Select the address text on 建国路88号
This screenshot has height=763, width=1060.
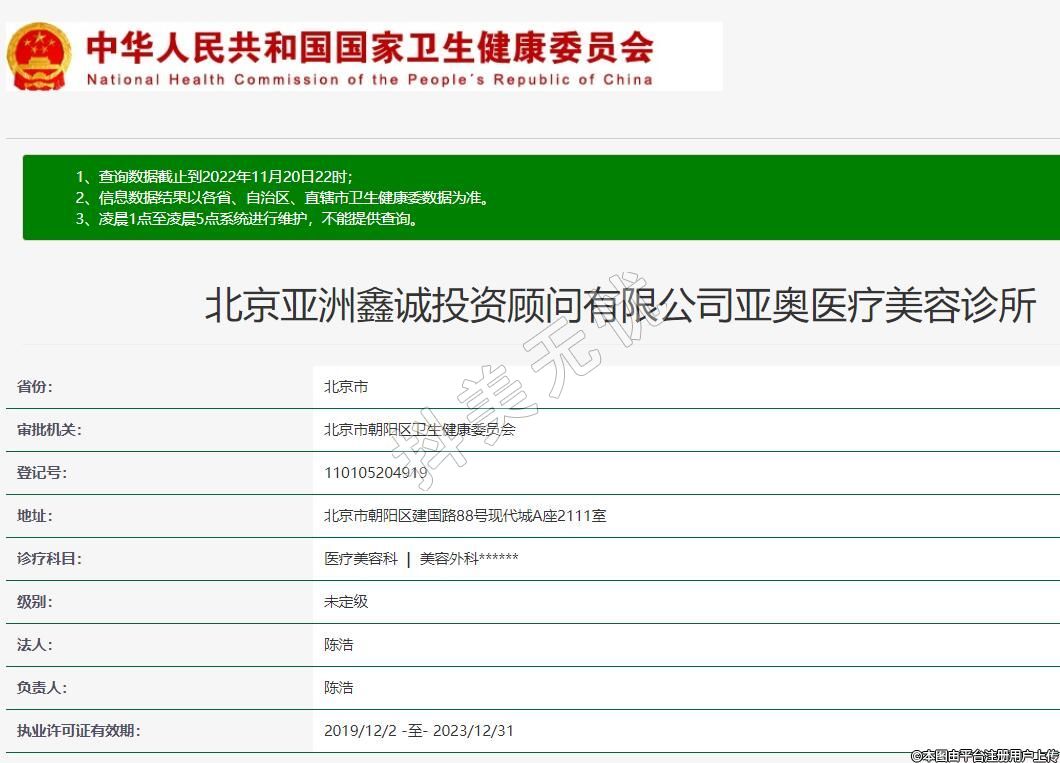pyautogui.click(x=465, y=516)
